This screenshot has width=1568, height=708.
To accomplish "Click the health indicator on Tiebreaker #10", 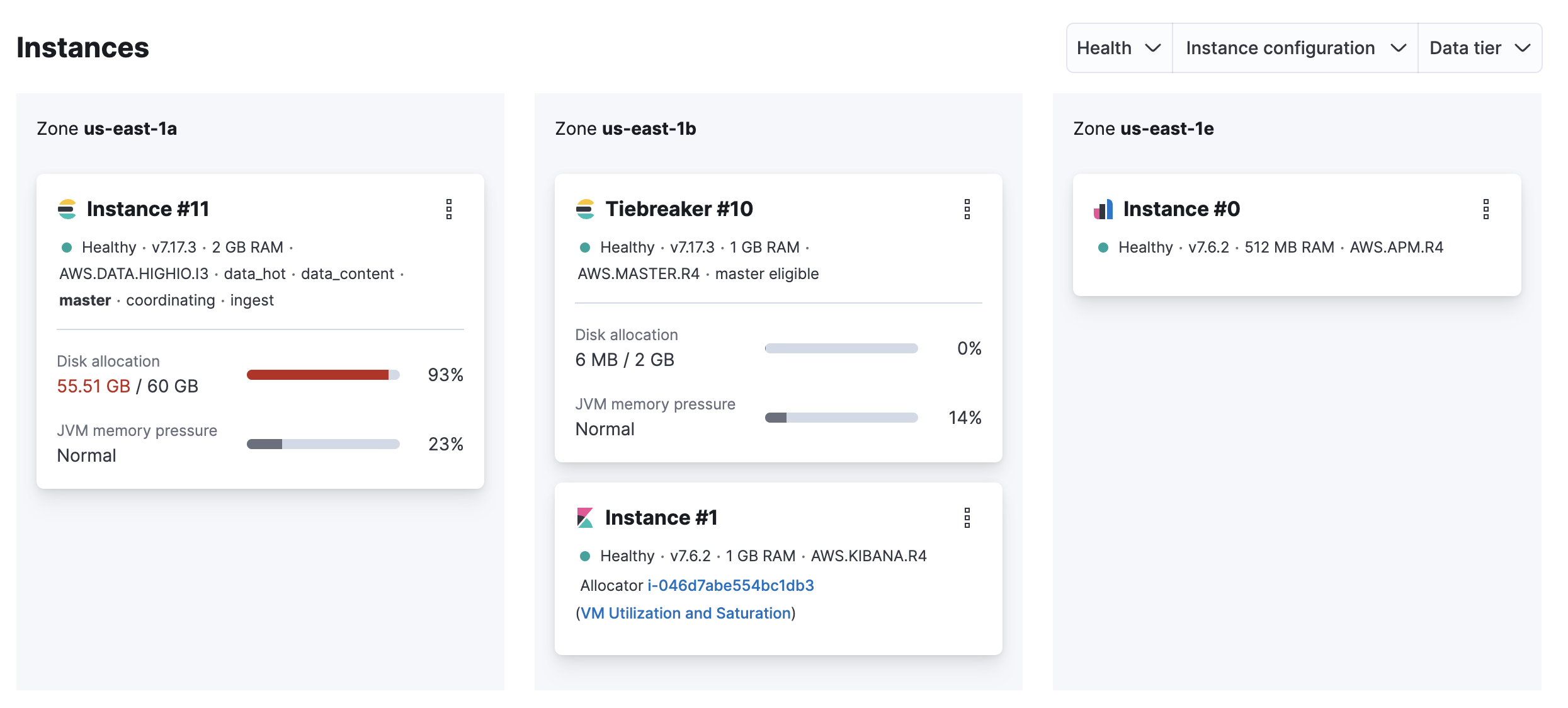I will click(584, 247).
